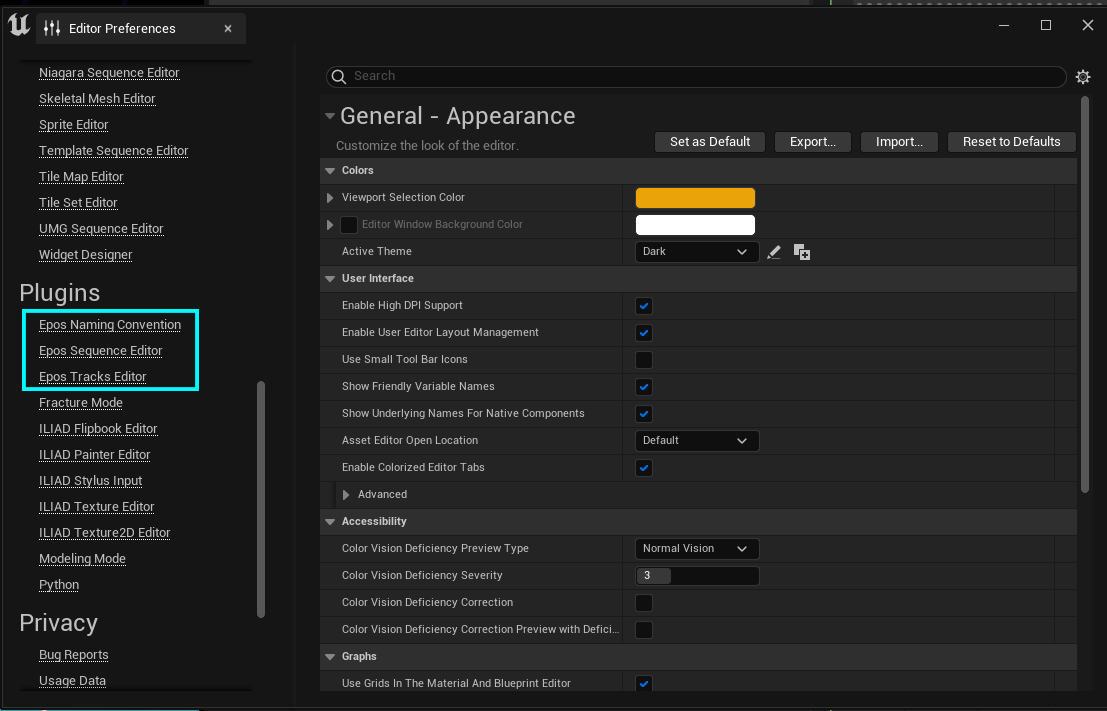Click the magnifier icon in the search field
Screen dimensions: 1107x711
coord(338,76)
